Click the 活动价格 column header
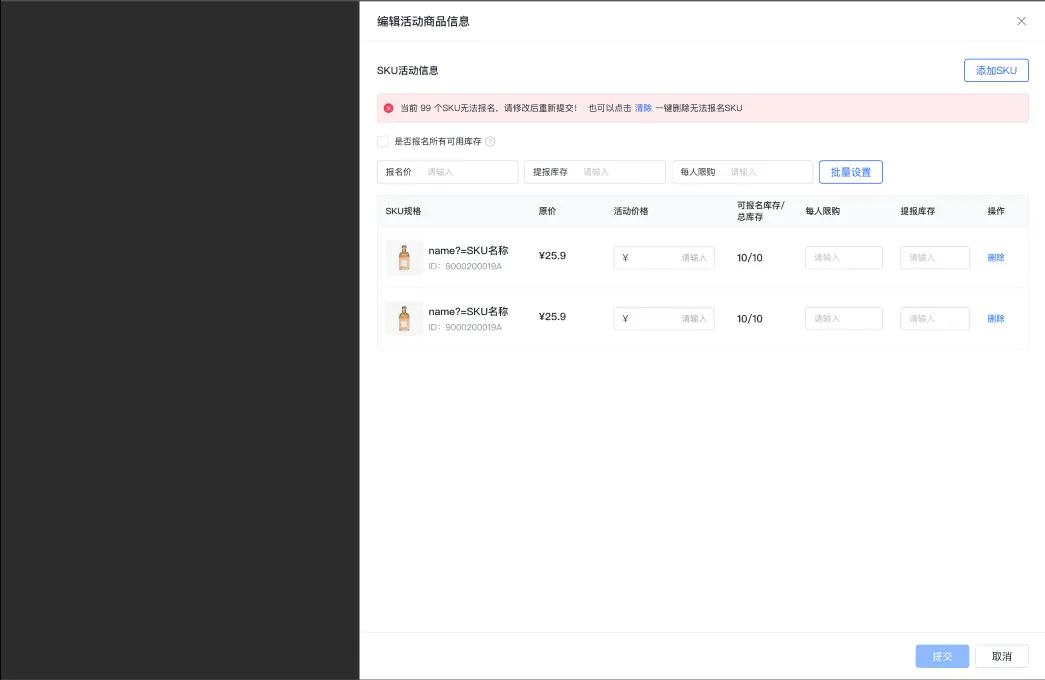 (x=630, y=211)
